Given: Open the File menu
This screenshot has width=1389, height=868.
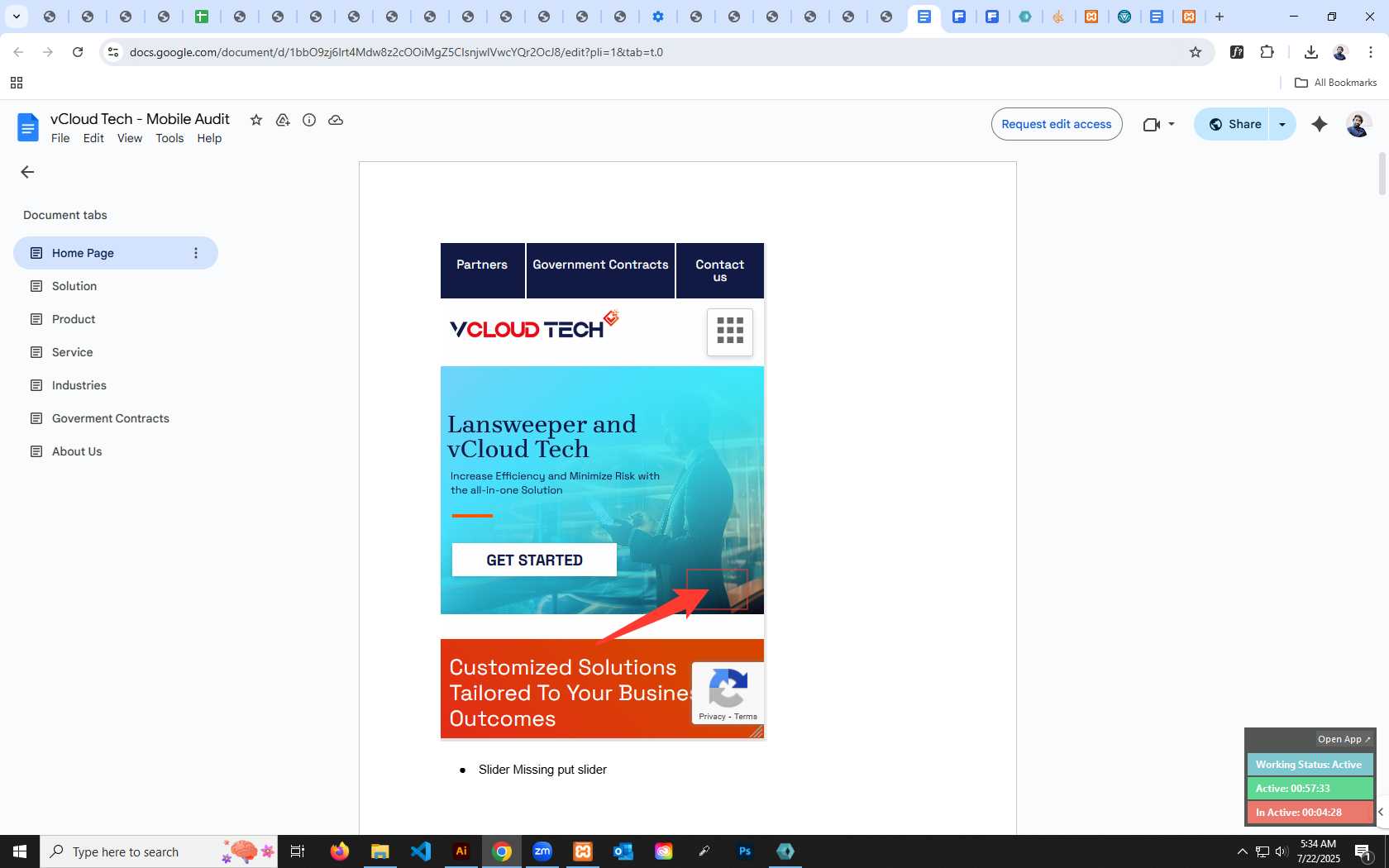Looking at the screenshot, I should [x=60, y=138].
